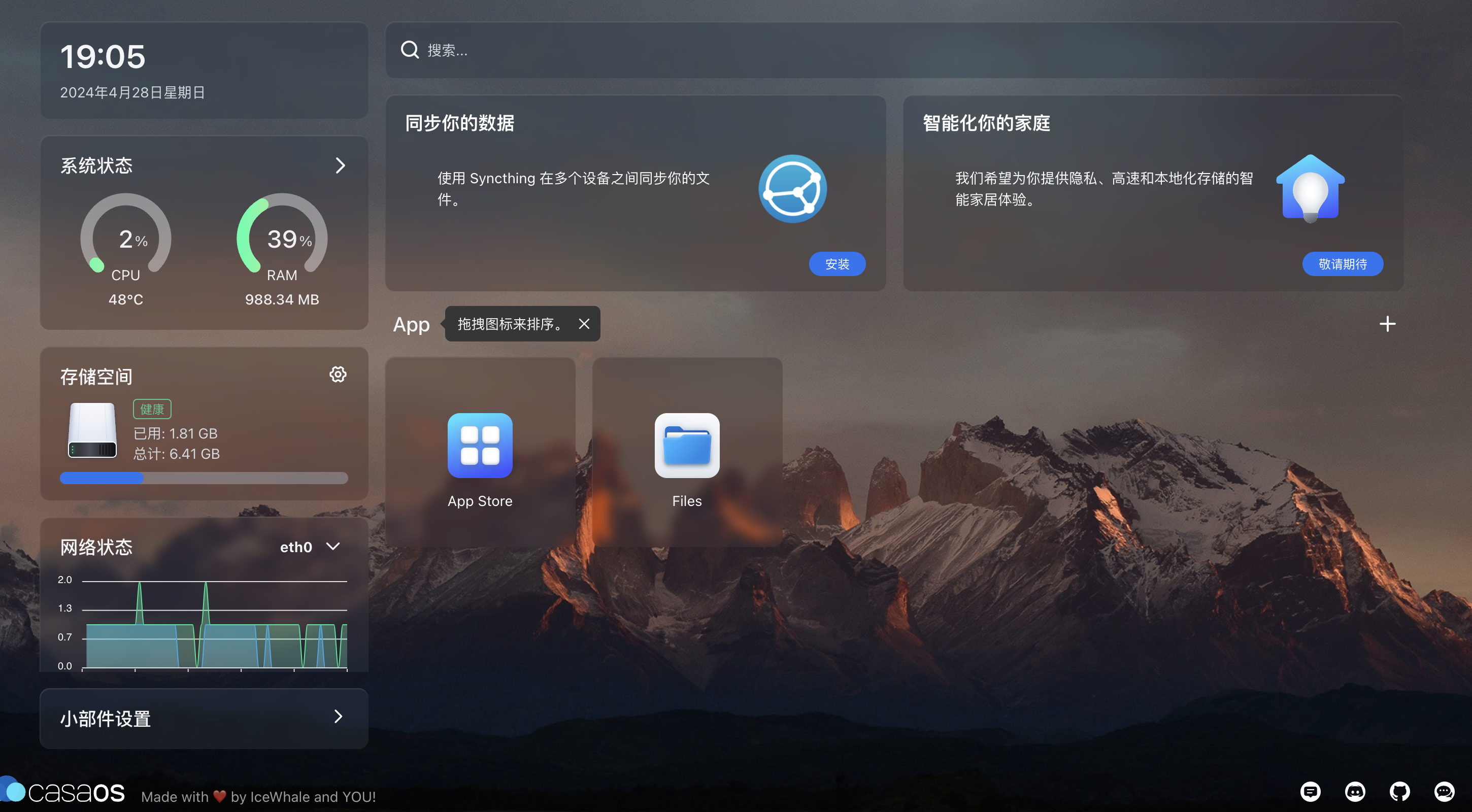Open the GitHub link icon
The height and width of the screenshot is (812, 1472).
pyautogui.click(x=1399, y=791)
